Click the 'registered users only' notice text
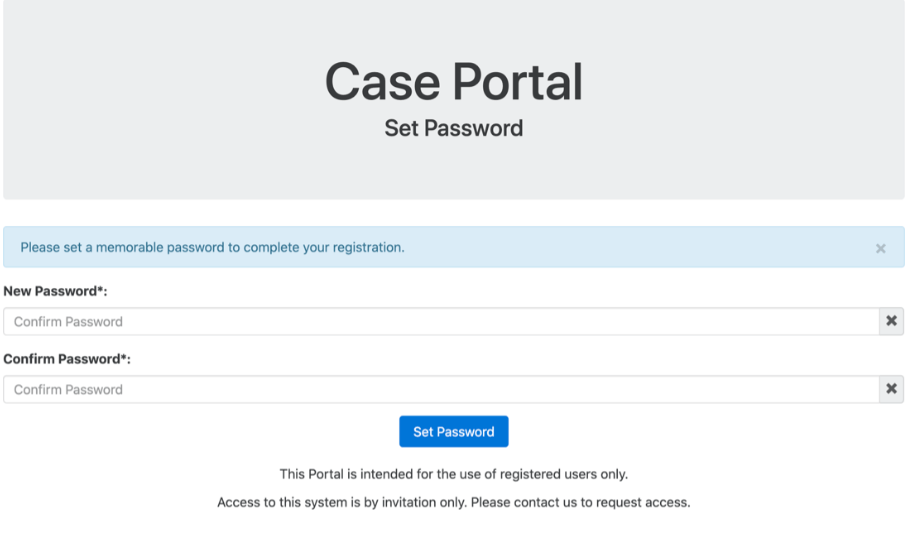Viewport: 906px width, 554px height. tap(454, 474)
